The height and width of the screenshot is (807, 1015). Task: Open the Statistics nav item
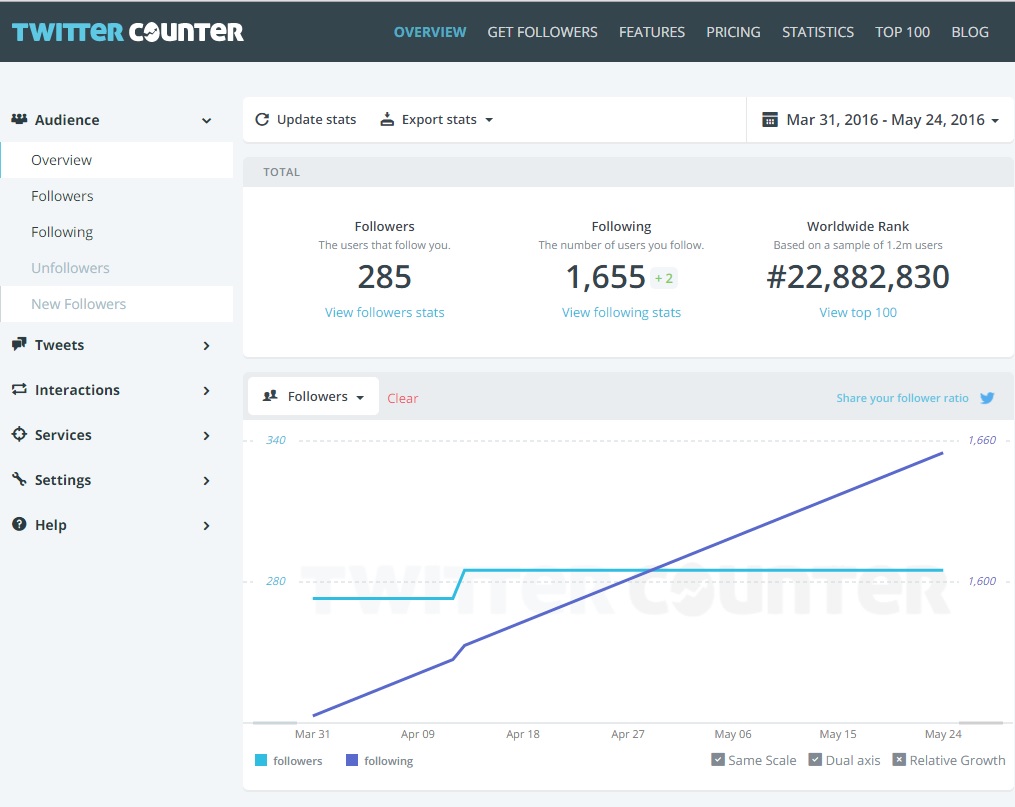818,32
